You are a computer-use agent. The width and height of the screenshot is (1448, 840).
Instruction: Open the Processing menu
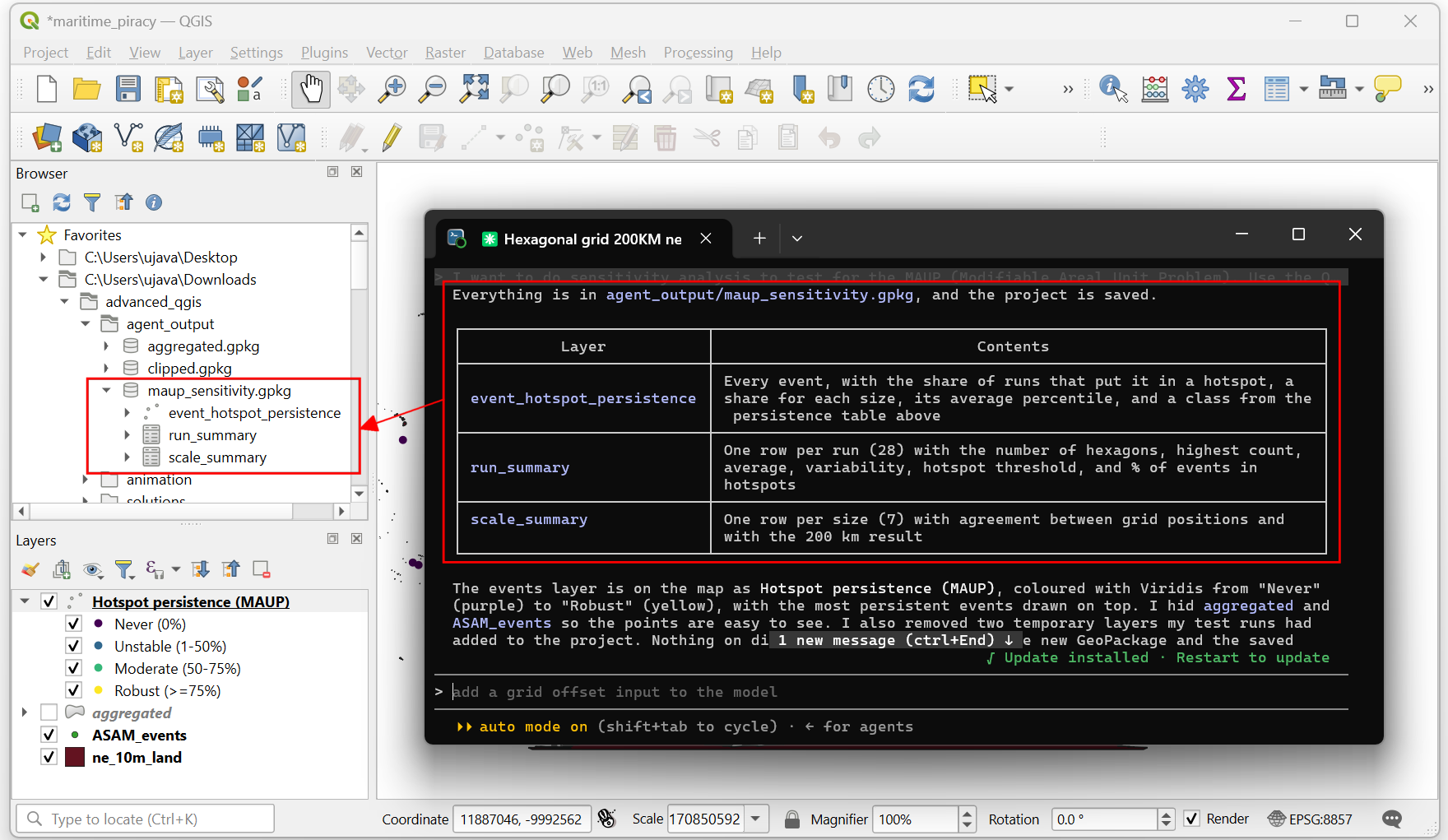(x=698, y=53)
